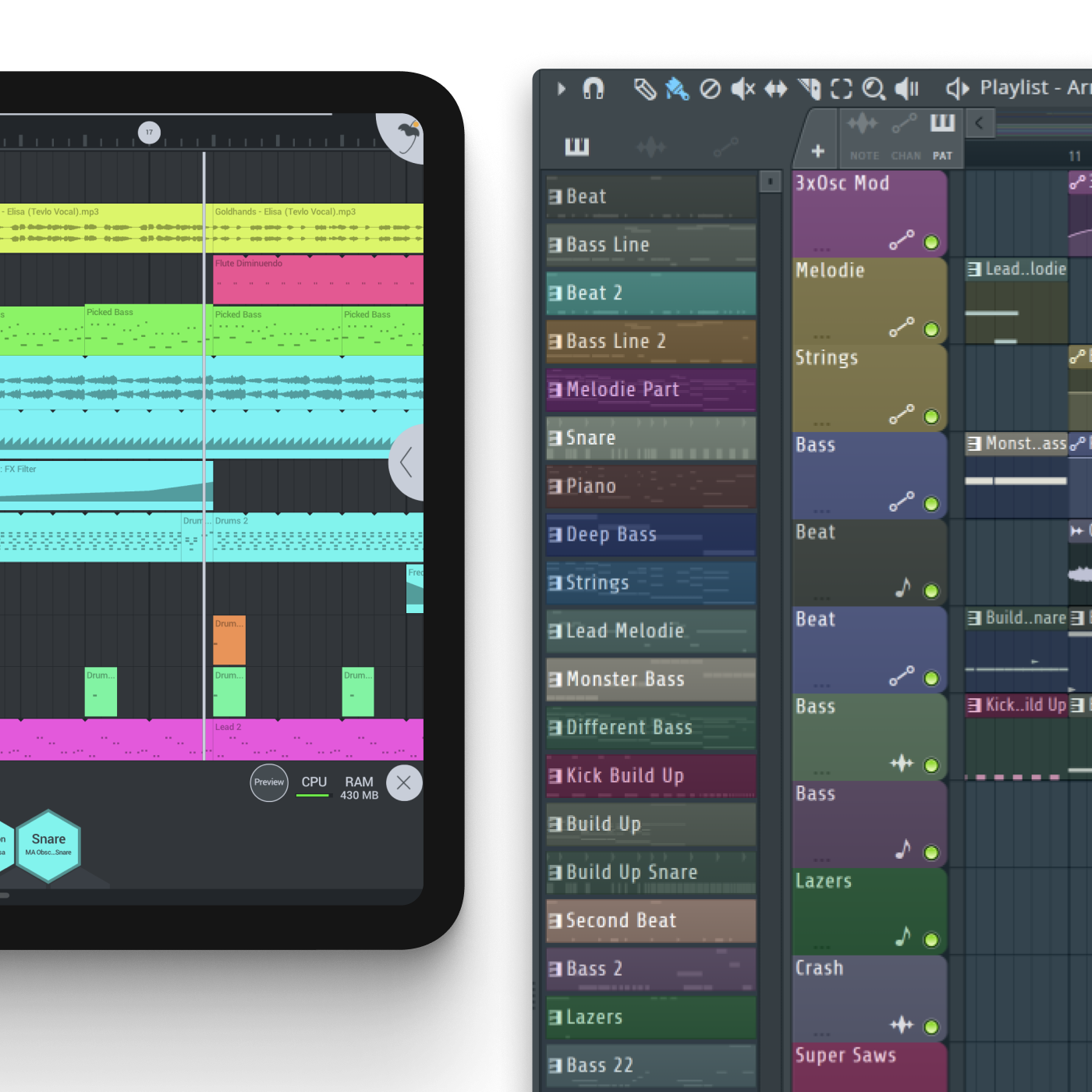Click the FX Filter automation clip on tablet

[105, 485]
